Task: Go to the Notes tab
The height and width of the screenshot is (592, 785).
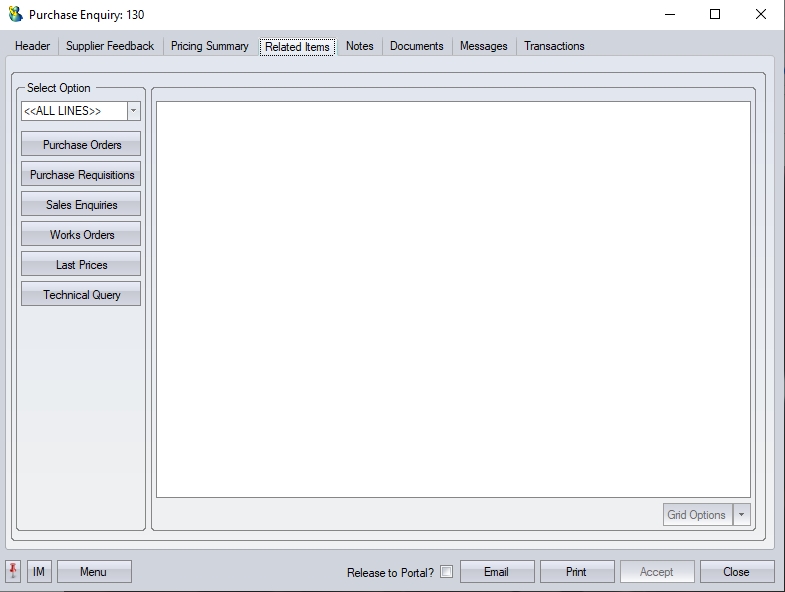Action: click(x=360, y=46)
